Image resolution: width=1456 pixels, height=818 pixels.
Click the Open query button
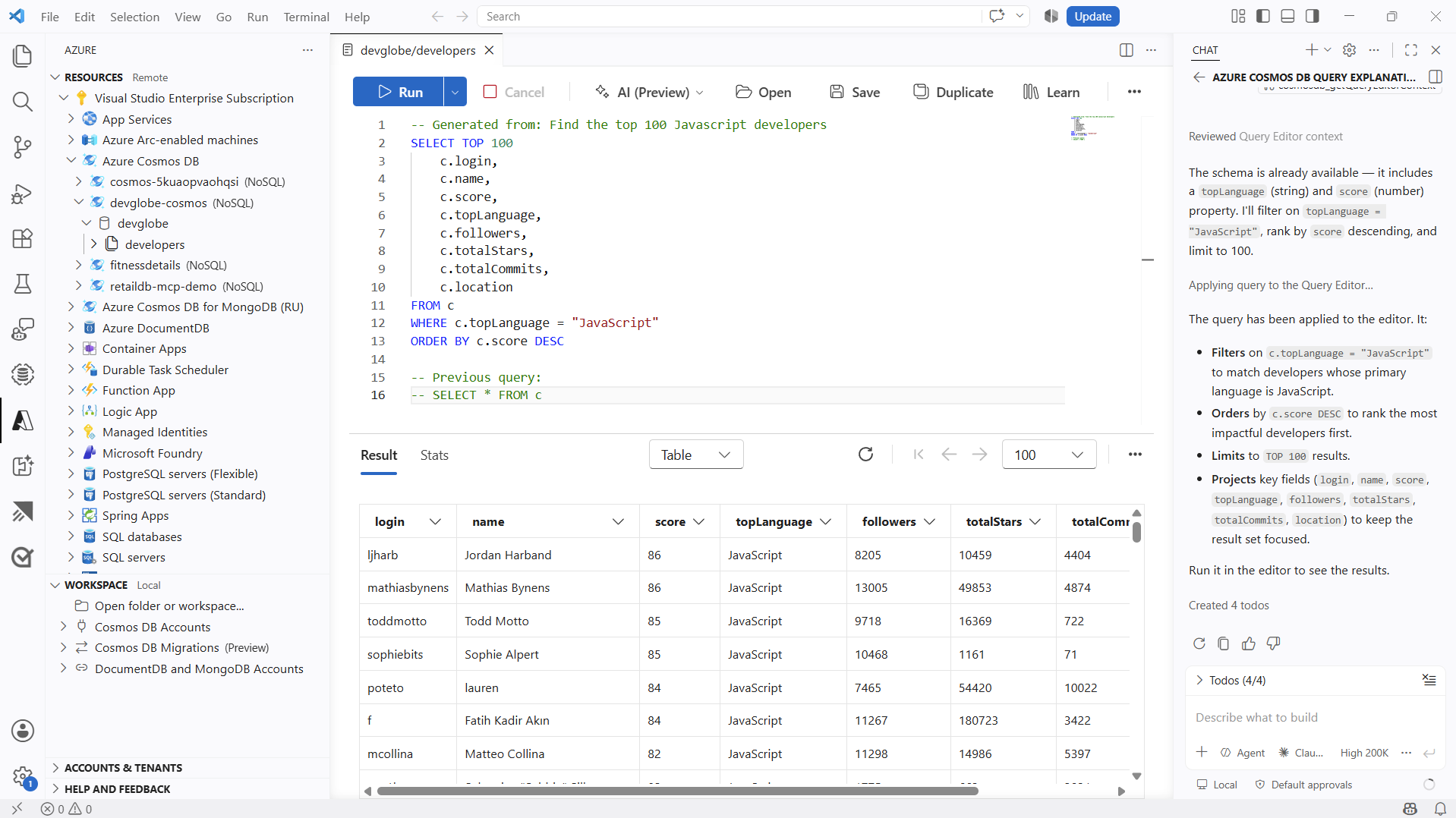(764, 92)
